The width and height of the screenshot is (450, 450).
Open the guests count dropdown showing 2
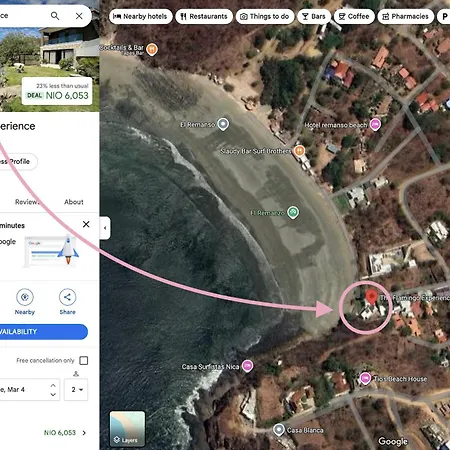point(76,389)
